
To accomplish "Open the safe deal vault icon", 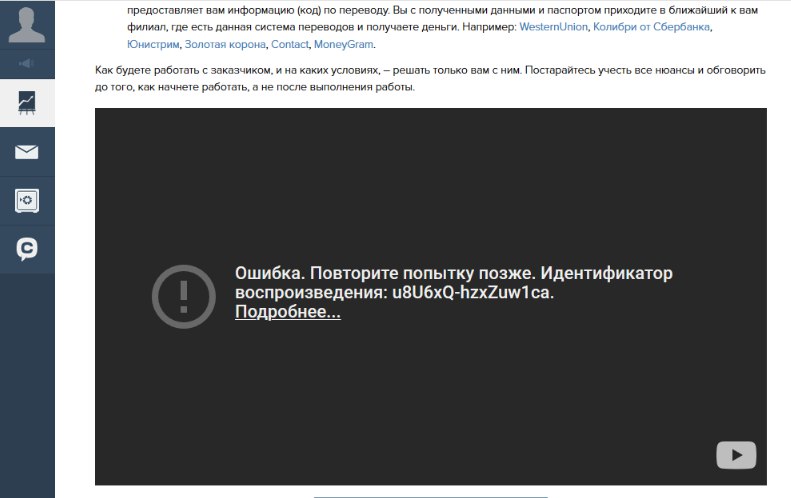I will pos(27,201).
